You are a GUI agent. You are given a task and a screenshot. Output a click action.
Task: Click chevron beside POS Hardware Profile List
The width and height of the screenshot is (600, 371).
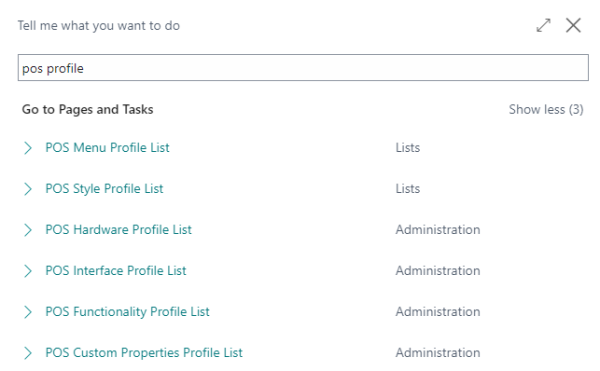(x=28, y=229)
